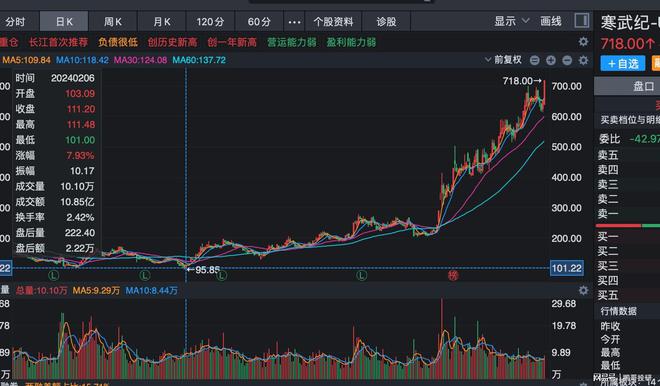
Task: Select the 买五 order row
Action: [x=628, y=295]
